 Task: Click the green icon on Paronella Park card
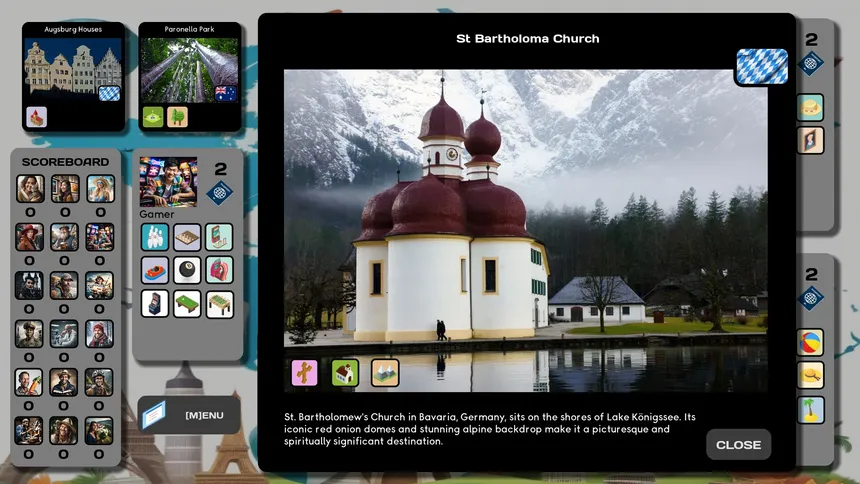[153, 117]
